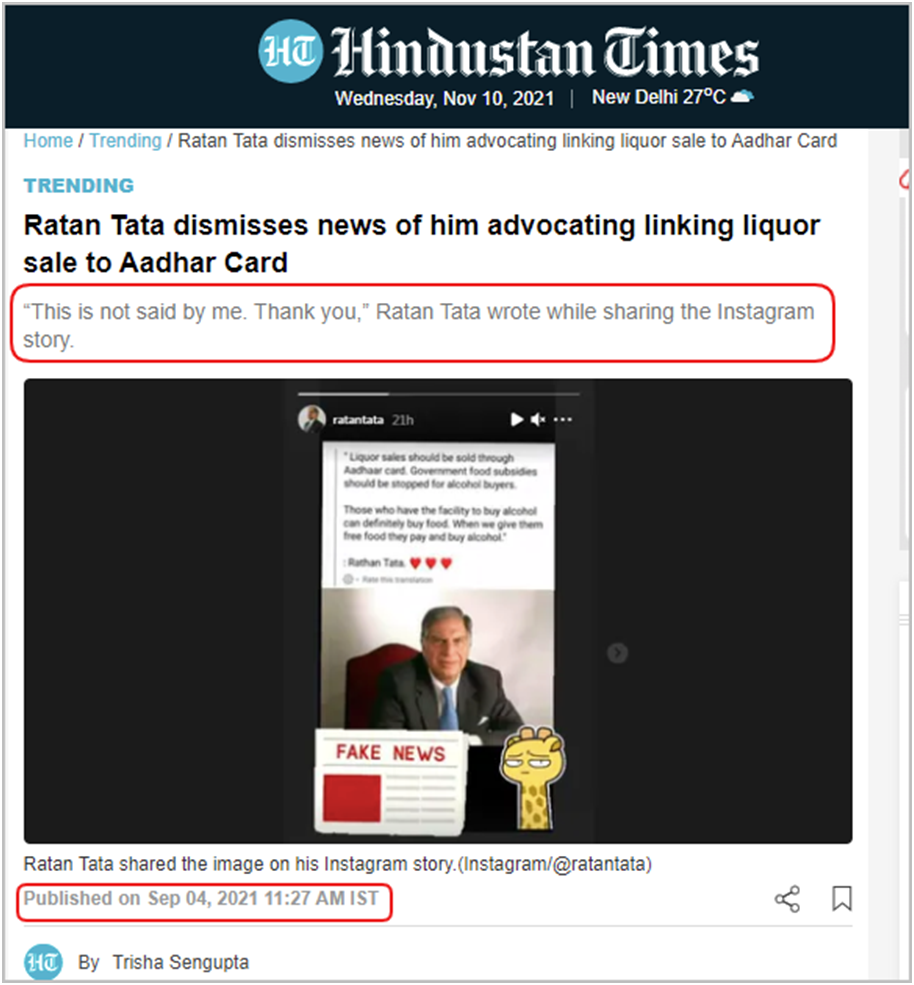Open the Trending breadcrumb link
914x985 pixels.
(x=125, y=141)
